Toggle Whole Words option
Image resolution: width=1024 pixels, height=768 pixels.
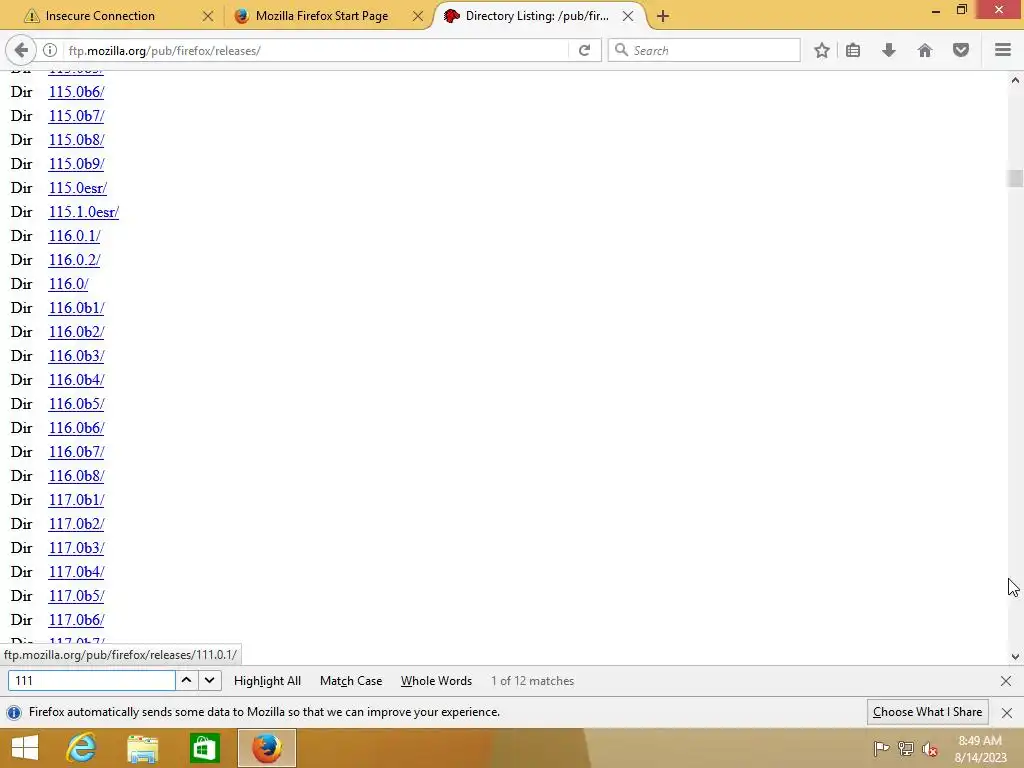click(x=436, y=680)
